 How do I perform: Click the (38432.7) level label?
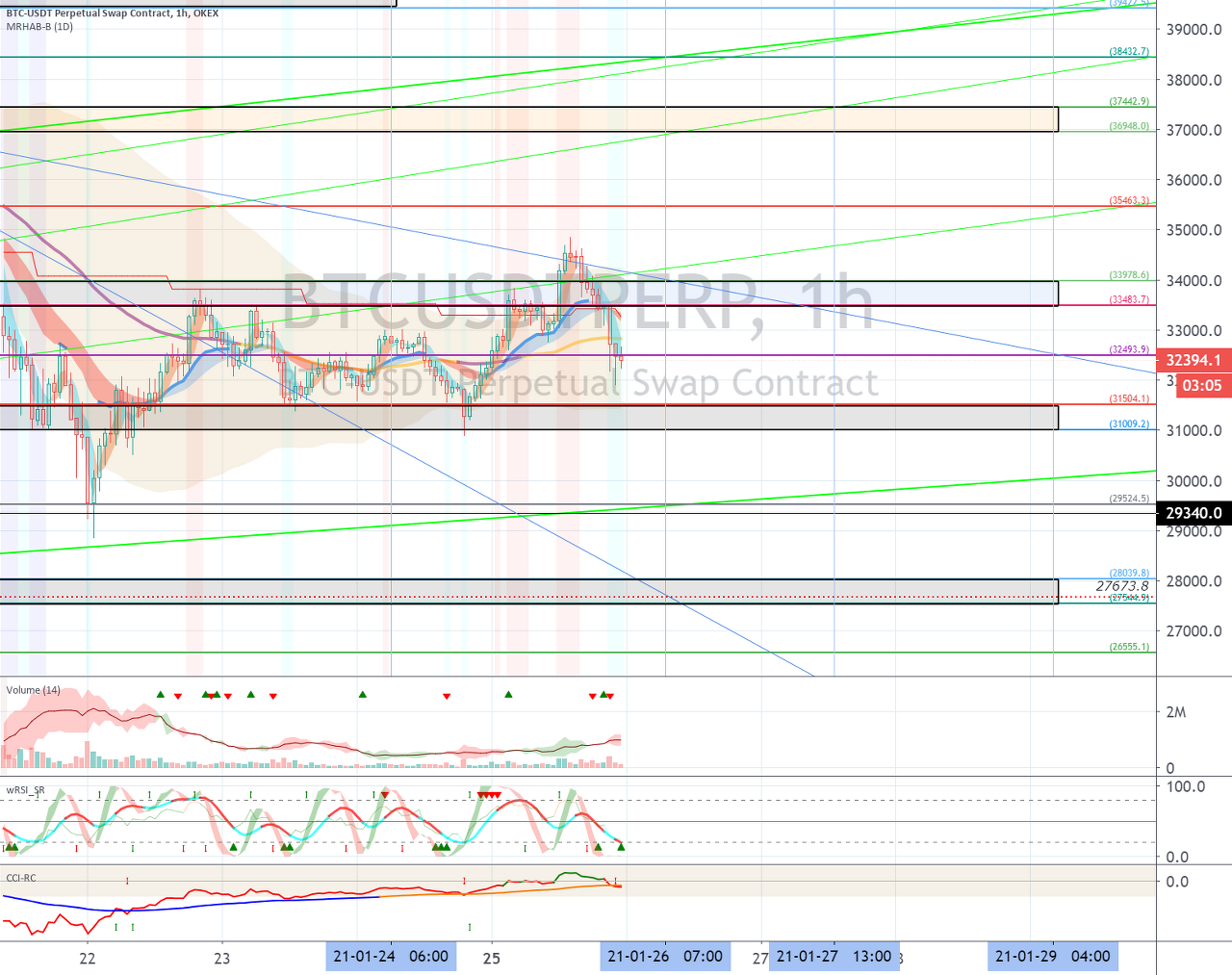click(1129, 52)
